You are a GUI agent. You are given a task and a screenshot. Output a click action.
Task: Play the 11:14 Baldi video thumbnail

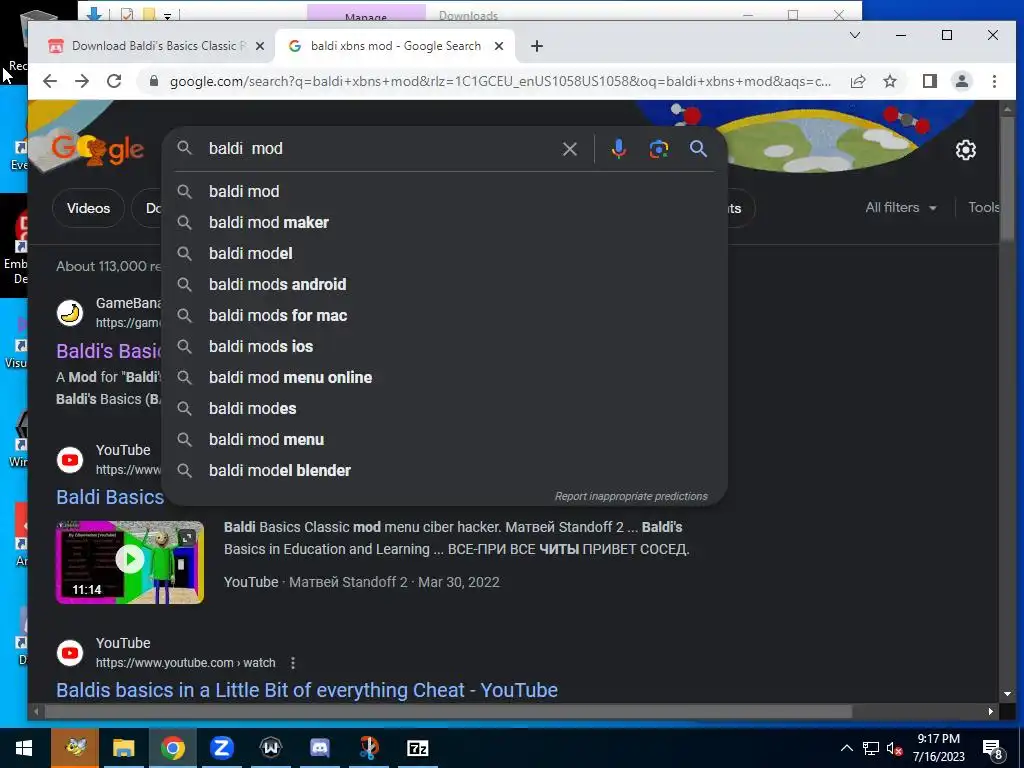pos(130,562)
